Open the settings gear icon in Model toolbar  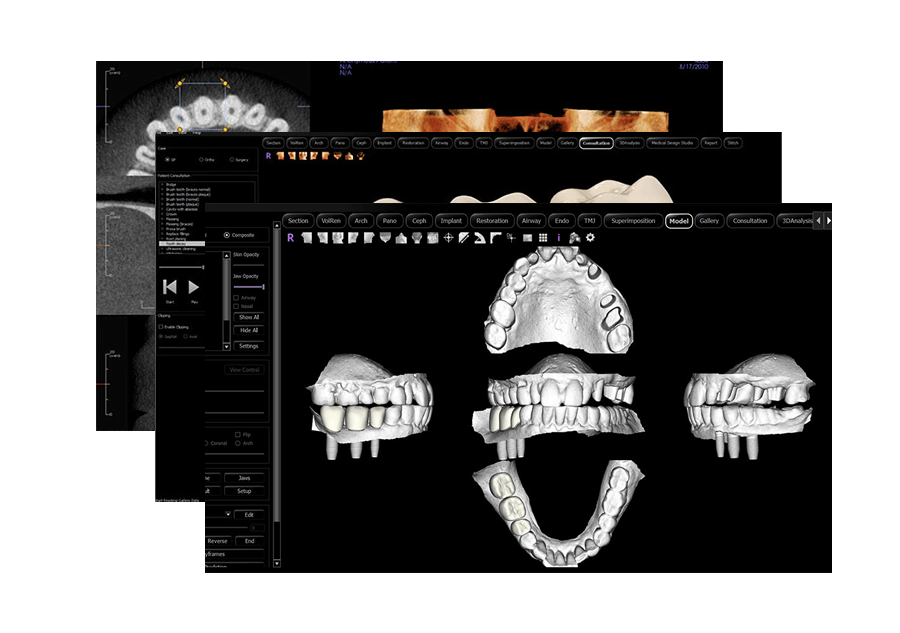tap(590, 238)
